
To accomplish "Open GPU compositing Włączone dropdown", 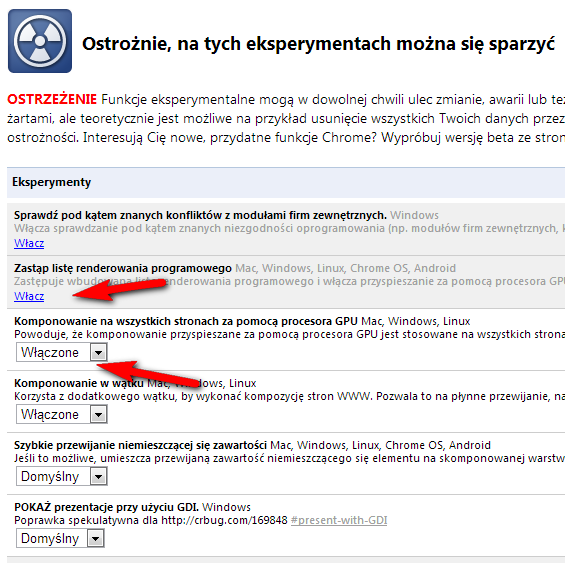I will 62,352.
